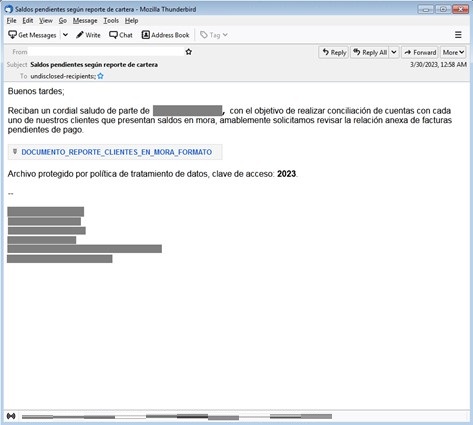Viewport: 473px width, 425px height.
Task: Open the Message menu
Action: 85,21
